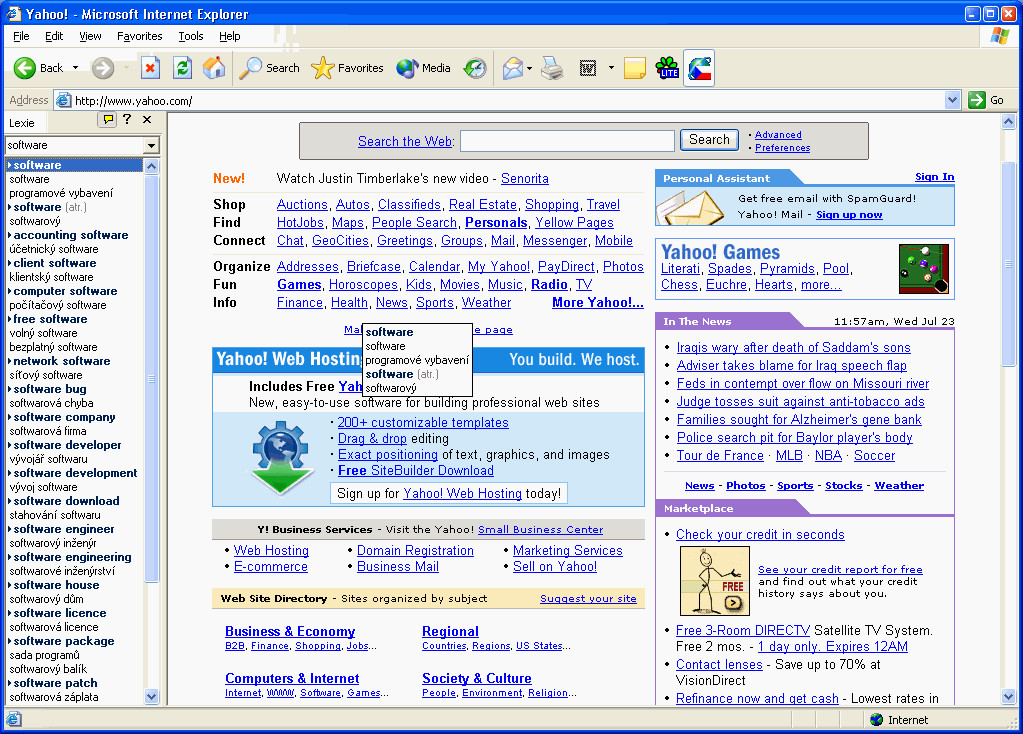Open the Favorites menu

[x=140, y=37]
